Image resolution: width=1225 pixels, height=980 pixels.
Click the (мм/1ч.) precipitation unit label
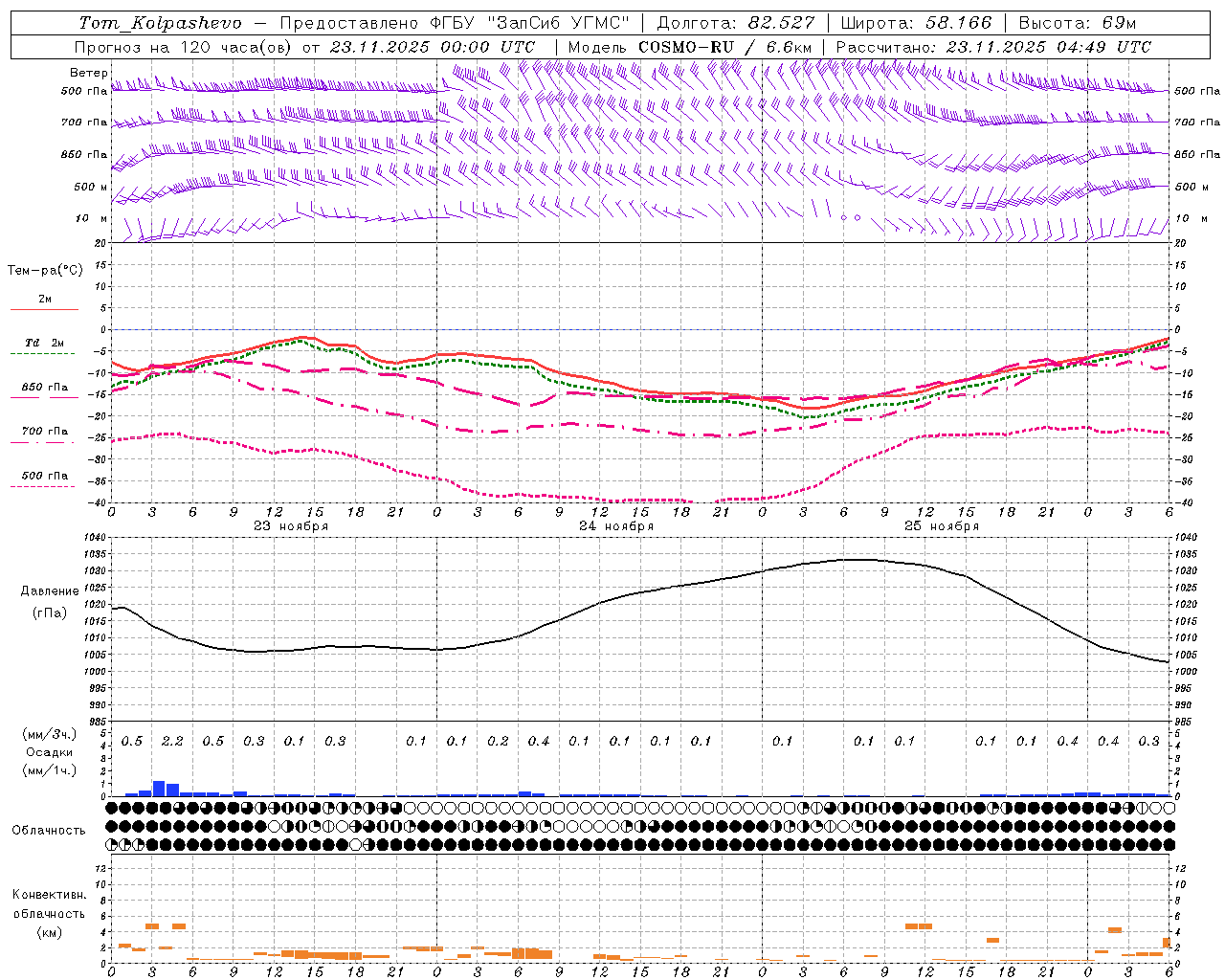[50, 770]
